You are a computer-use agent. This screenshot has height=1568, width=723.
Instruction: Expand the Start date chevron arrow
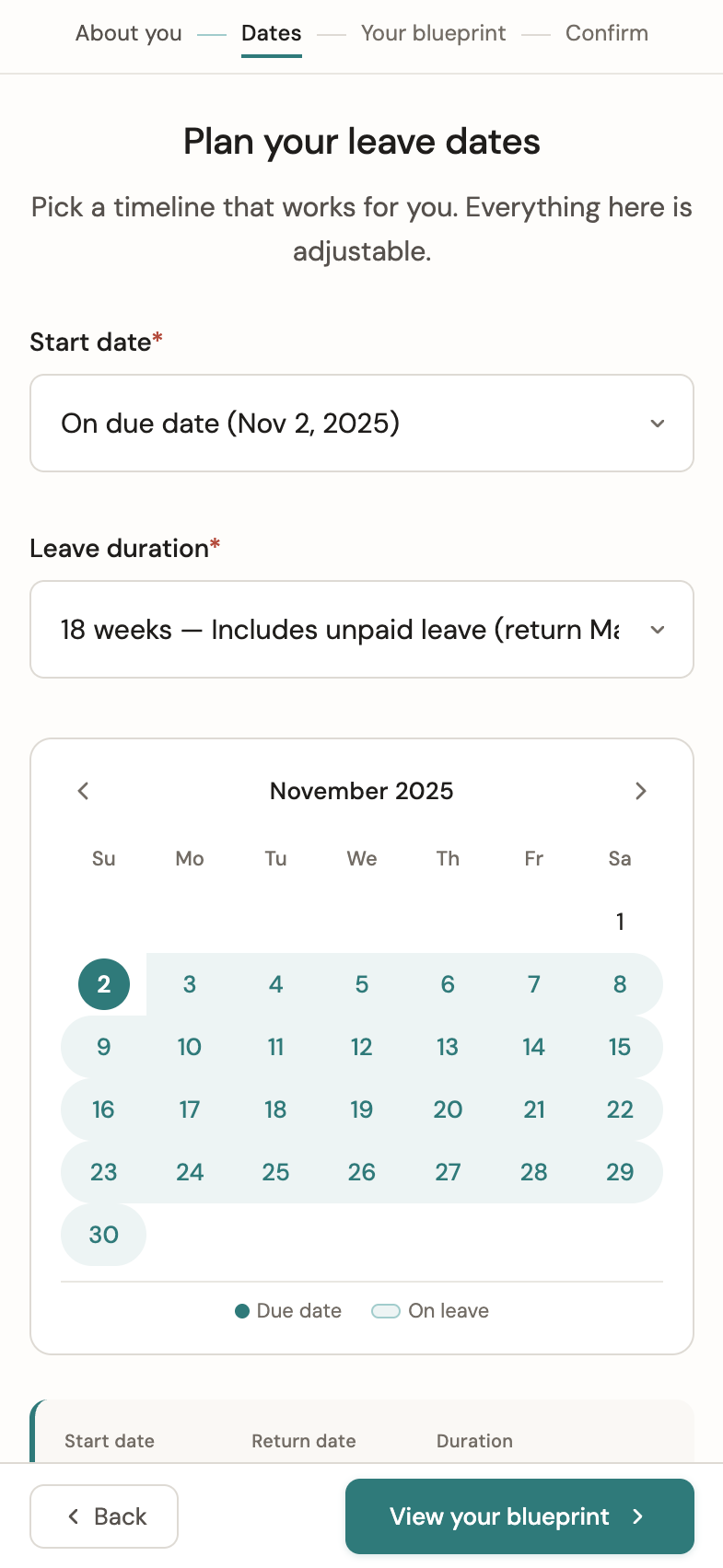[658, 424]
